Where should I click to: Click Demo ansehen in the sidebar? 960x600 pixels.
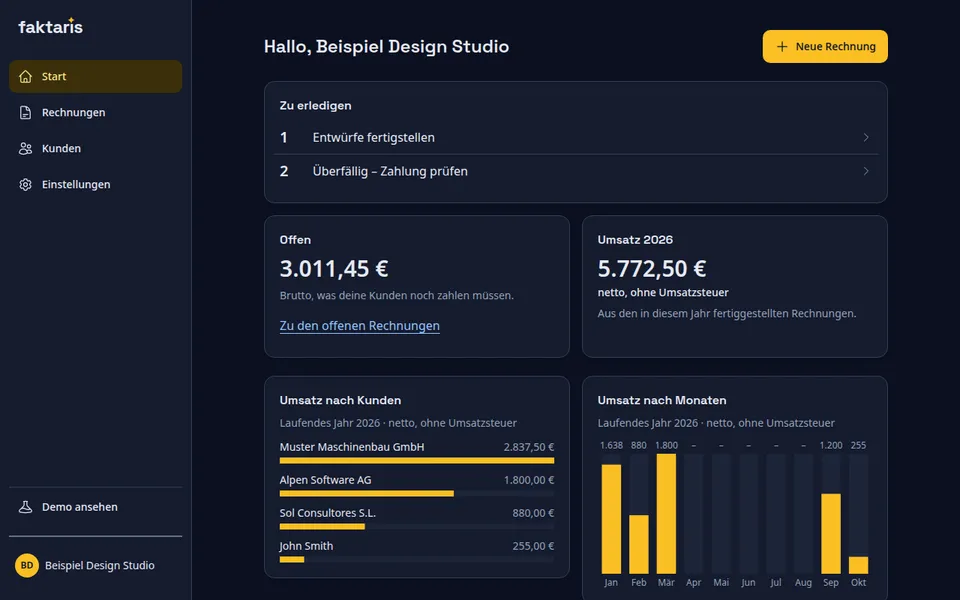click(96, 507)
